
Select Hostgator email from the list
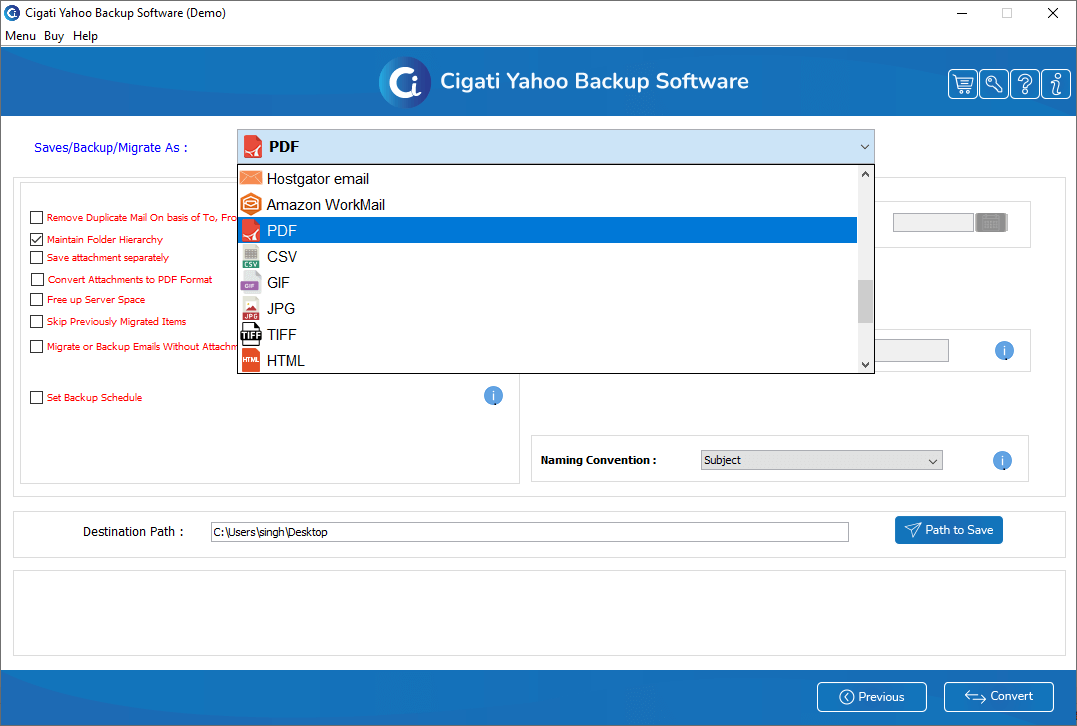click(548, 179)
